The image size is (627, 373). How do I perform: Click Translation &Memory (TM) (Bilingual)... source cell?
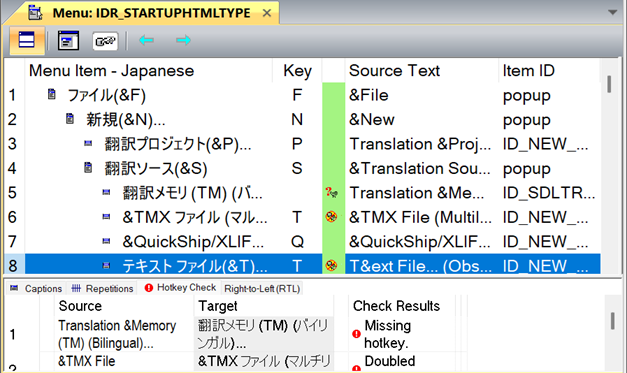pyautogui.click(x=124, y=334)
